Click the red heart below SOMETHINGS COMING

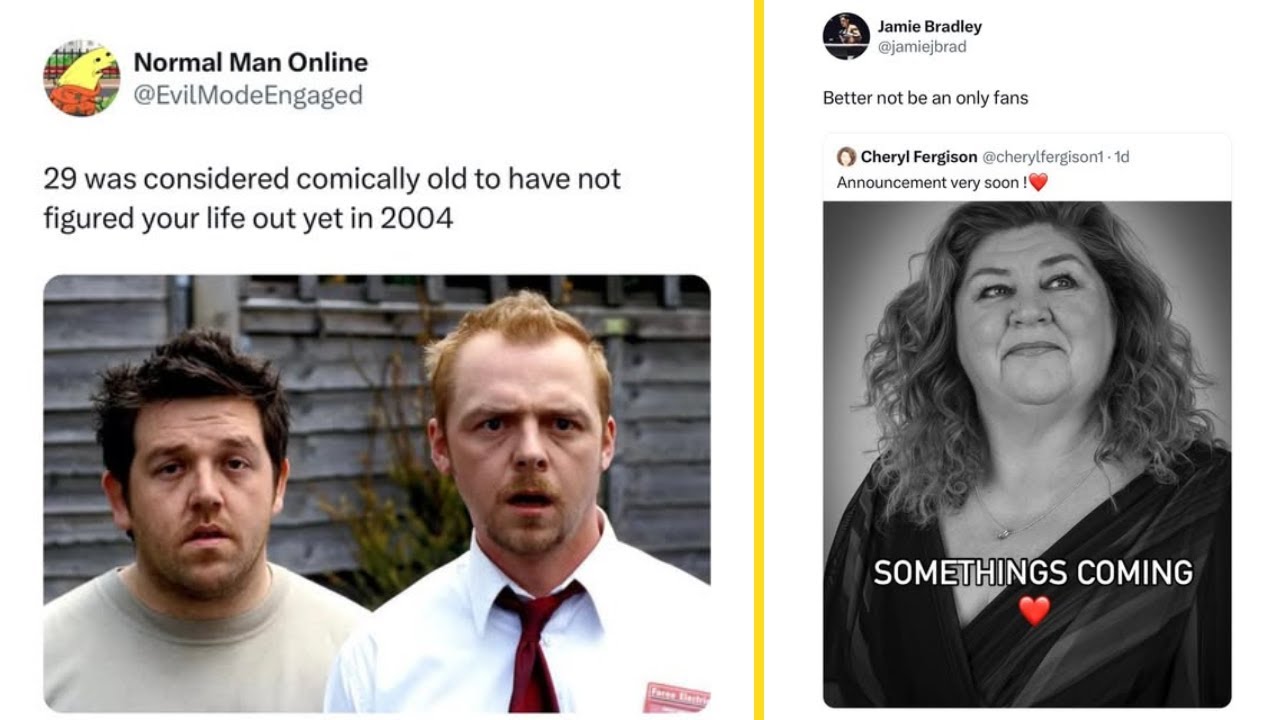coord(1034,609)
